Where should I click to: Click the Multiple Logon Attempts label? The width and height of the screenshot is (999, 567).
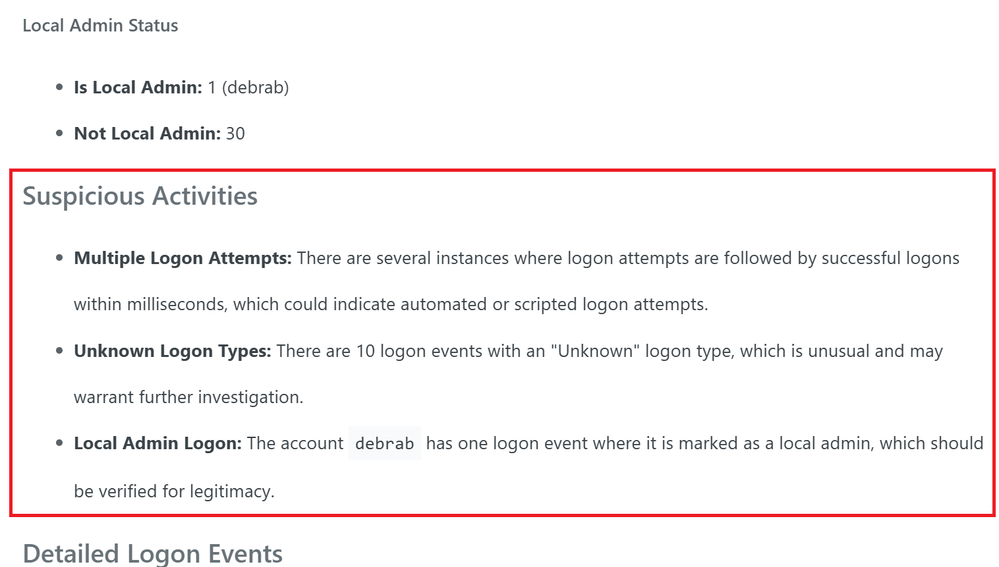click(183, 259)
